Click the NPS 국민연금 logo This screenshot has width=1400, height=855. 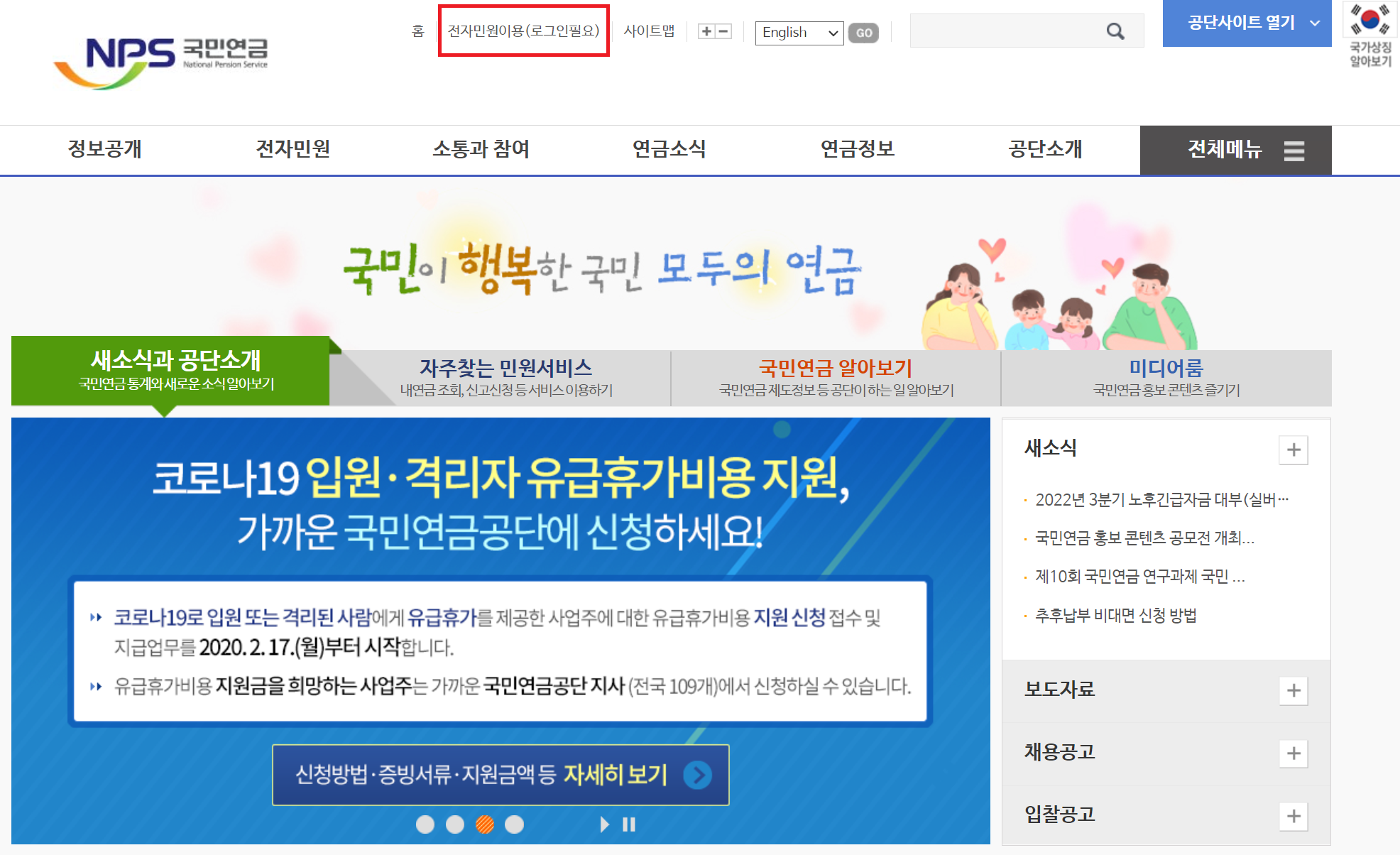coord(161,62)
